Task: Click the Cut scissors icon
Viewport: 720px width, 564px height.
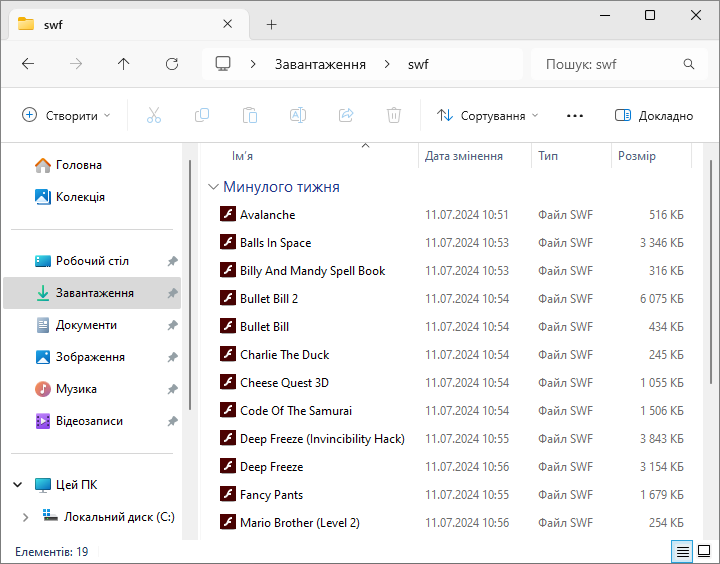Action: (x=154, y=116)
